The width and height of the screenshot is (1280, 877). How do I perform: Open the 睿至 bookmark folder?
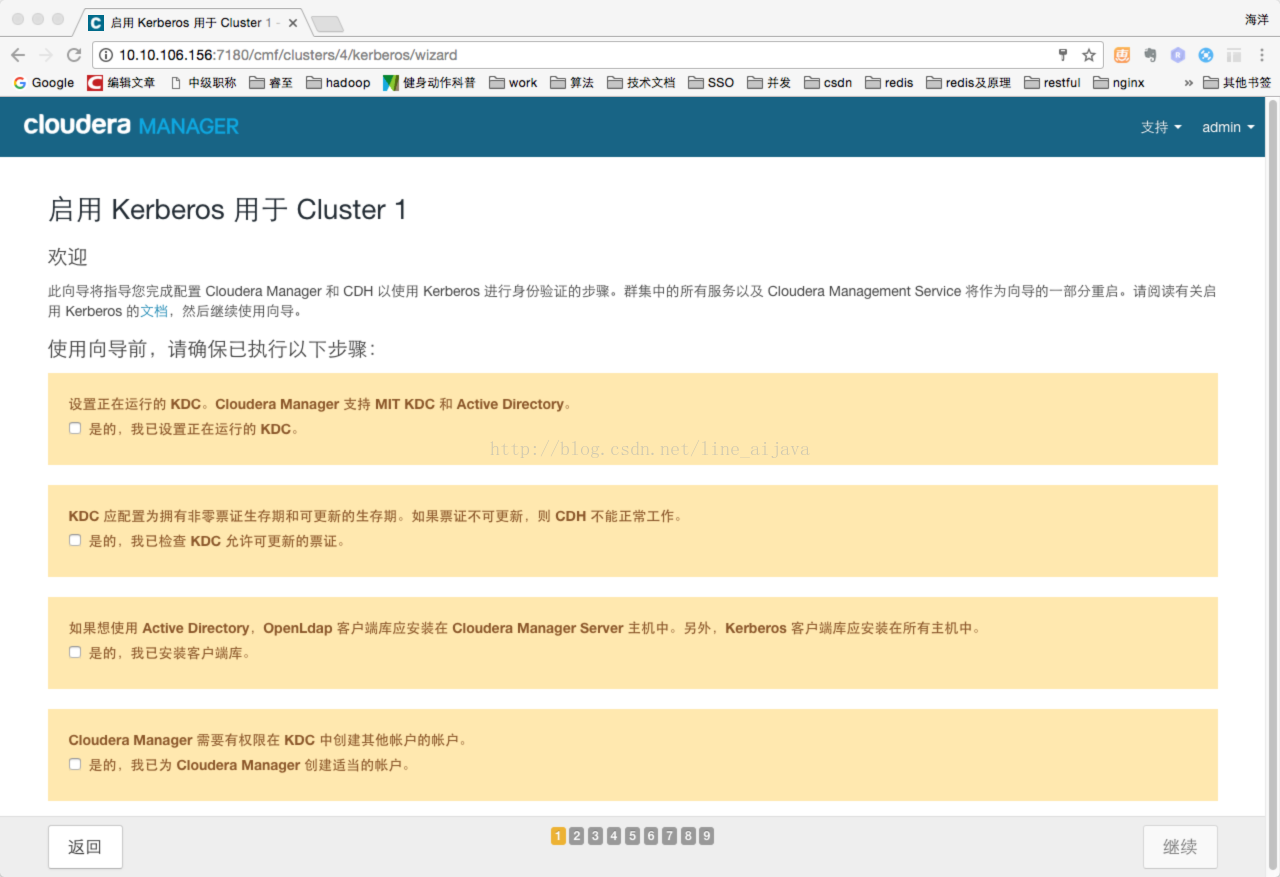coord(271,83)
